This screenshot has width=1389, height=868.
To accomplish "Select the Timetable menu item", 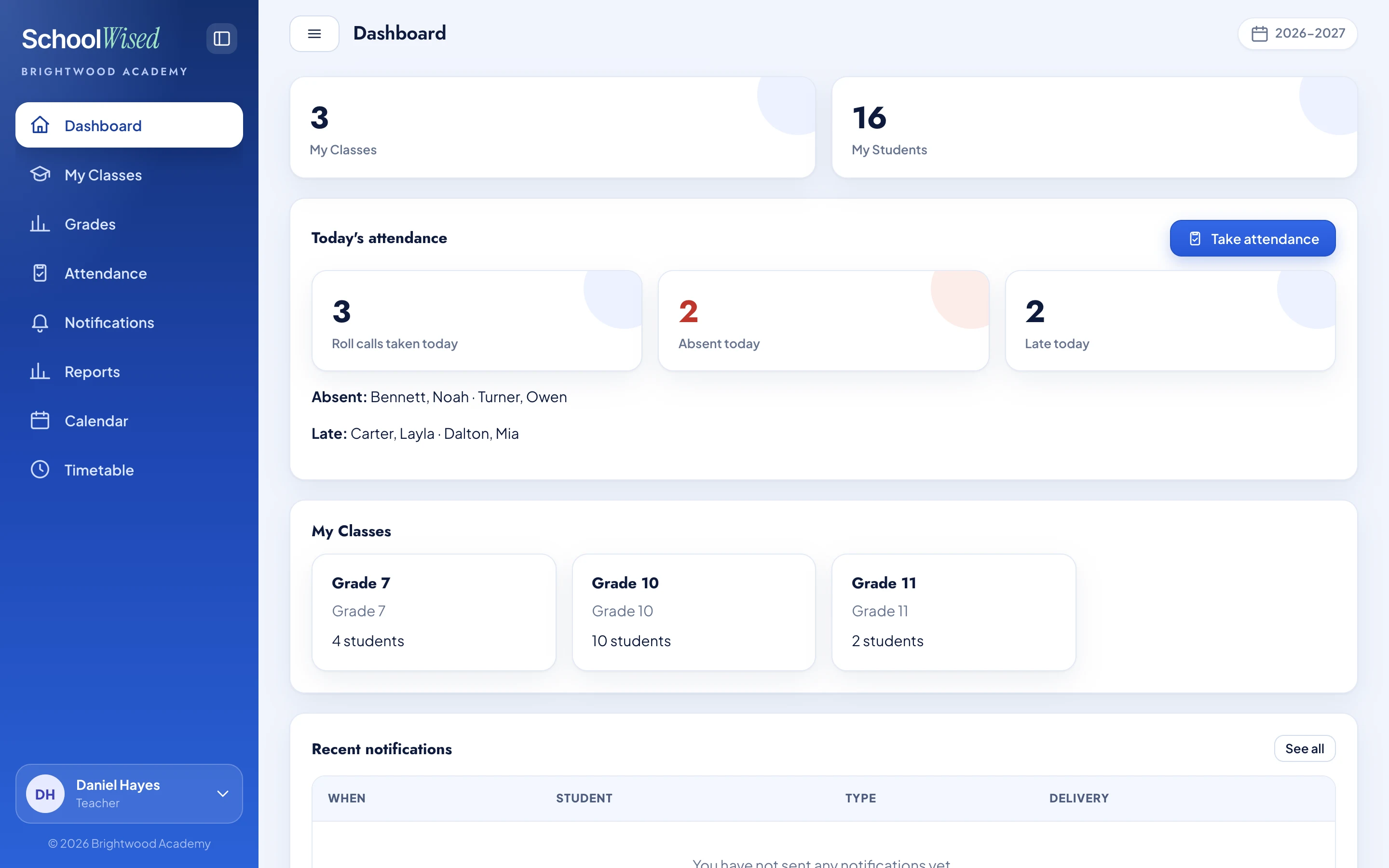I will pos(129,470).
